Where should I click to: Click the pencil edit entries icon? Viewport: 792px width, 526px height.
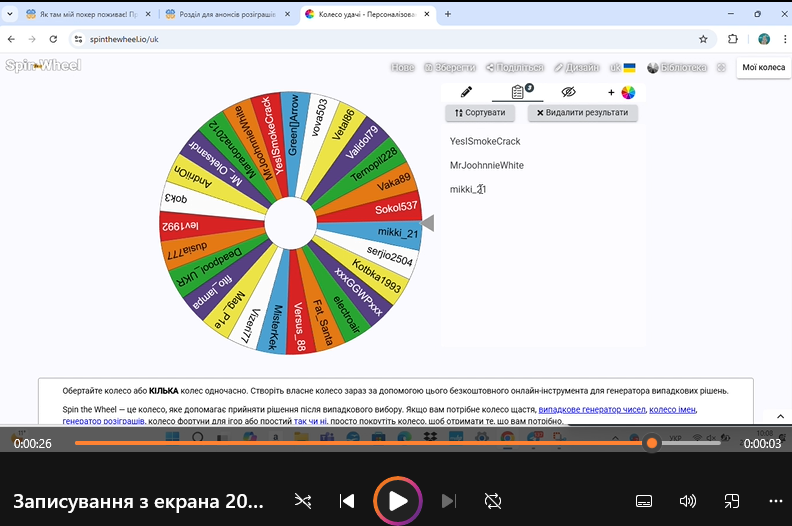(466, 92)
